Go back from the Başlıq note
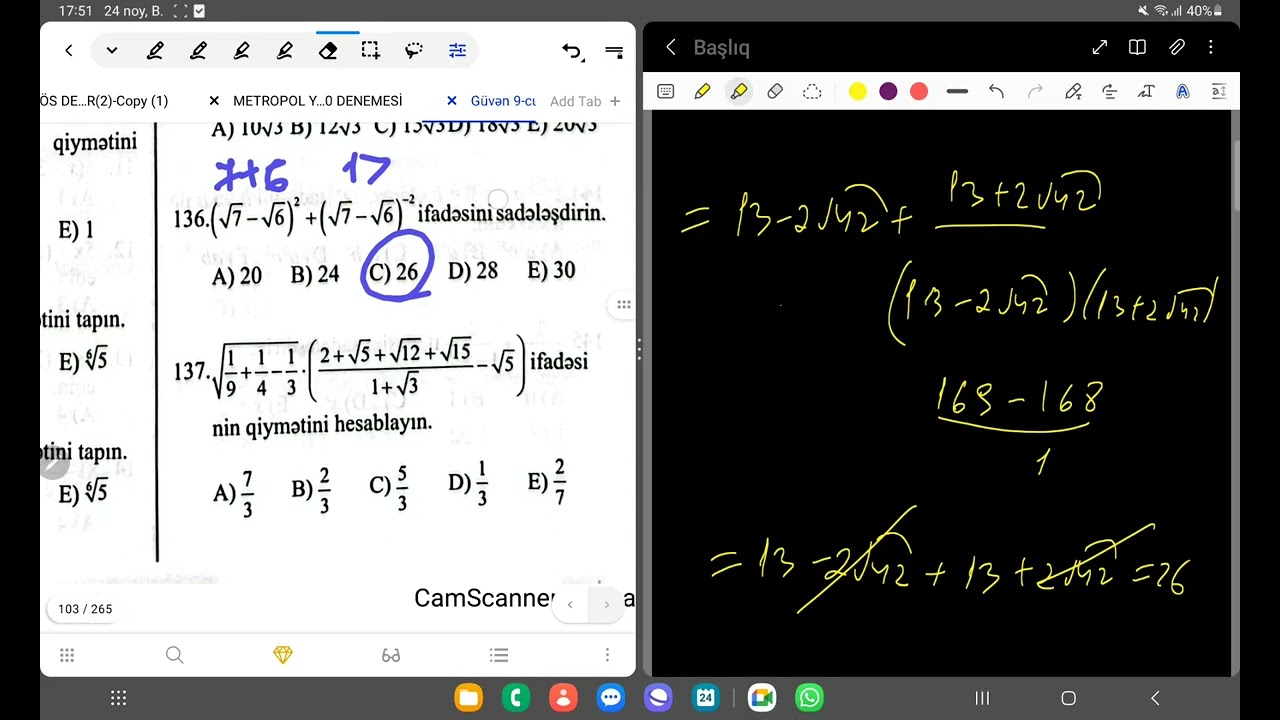This screenshot has height=720, width=1280. coord(671,47)
